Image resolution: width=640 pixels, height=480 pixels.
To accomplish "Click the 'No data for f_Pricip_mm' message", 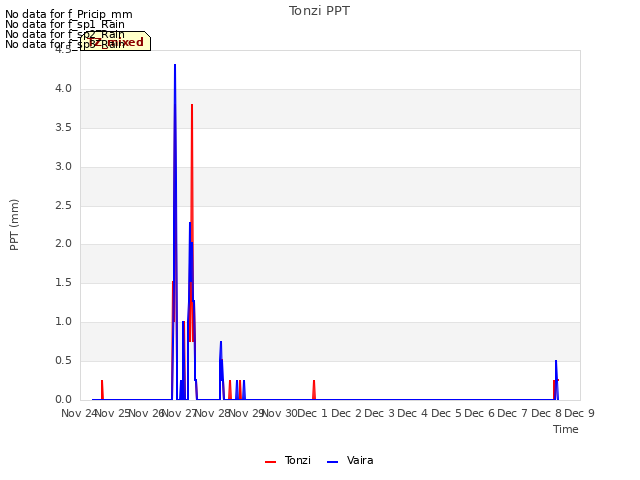I will pos(69,14).
